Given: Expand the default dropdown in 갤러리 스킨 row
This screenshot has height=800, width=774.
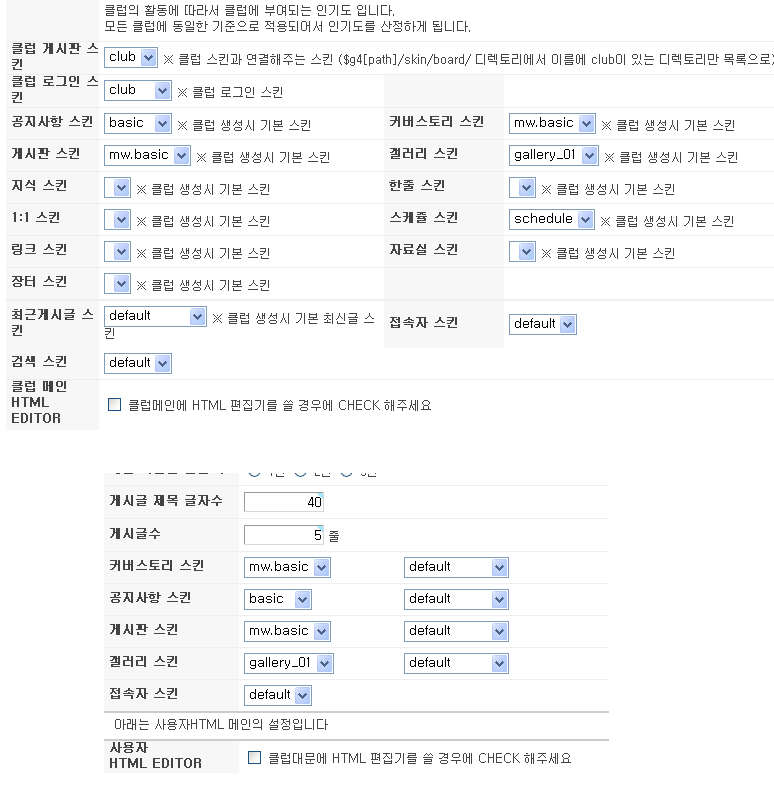Looking at the screenshot, I should point(456,663).
